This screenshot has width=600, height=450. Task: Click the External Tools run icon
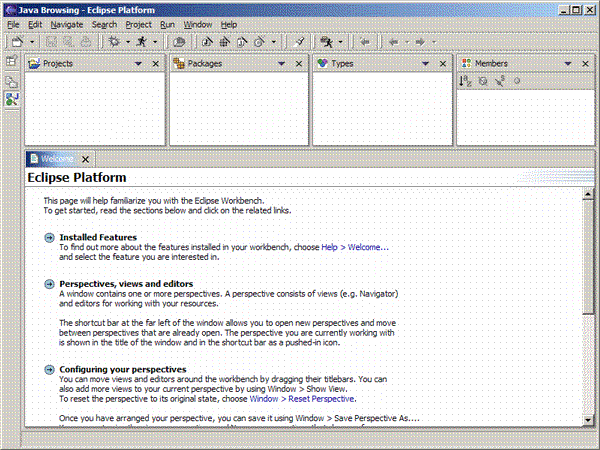[x=326, y=42]
